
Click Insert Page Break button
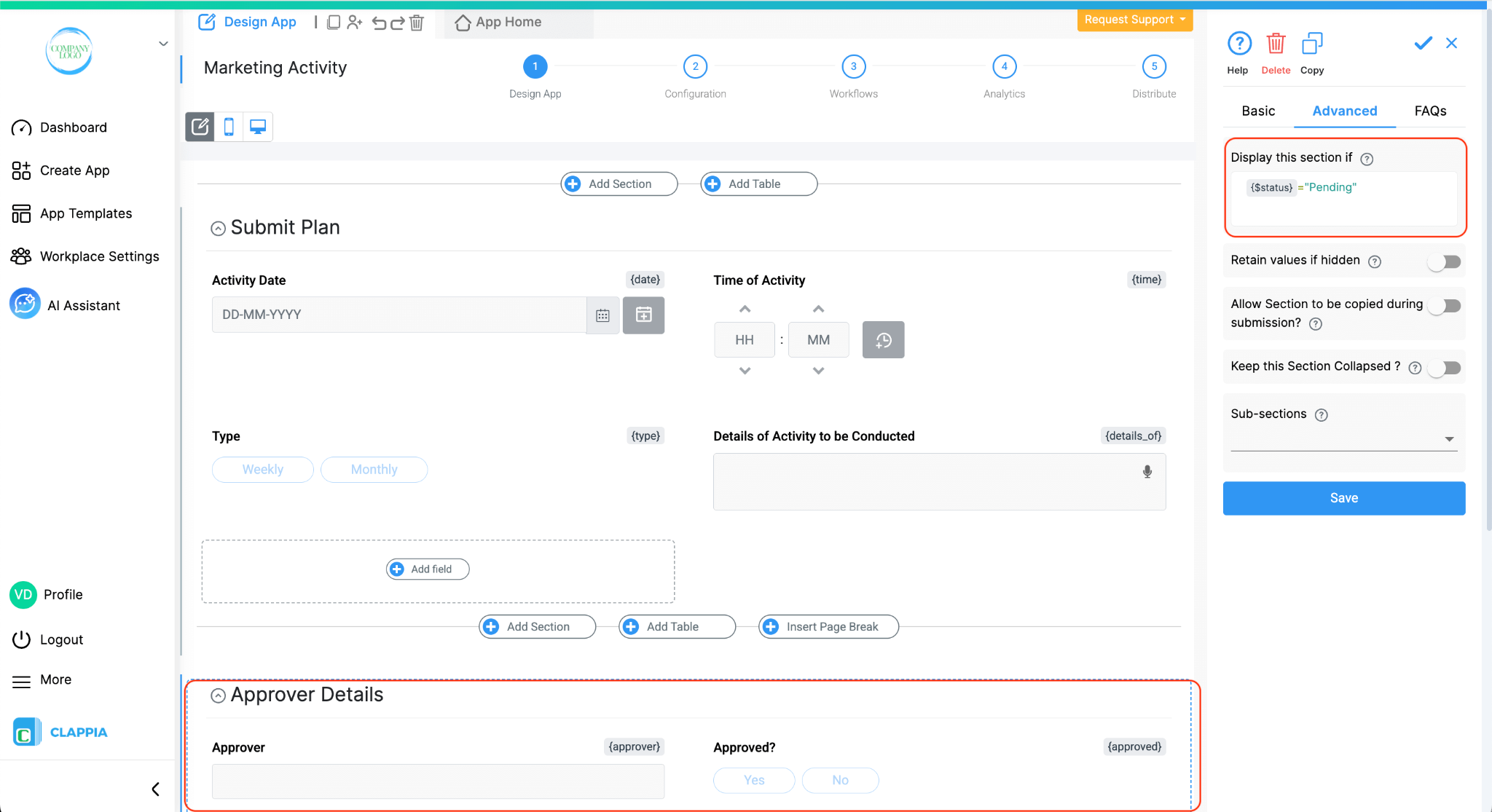pos(828,626)
